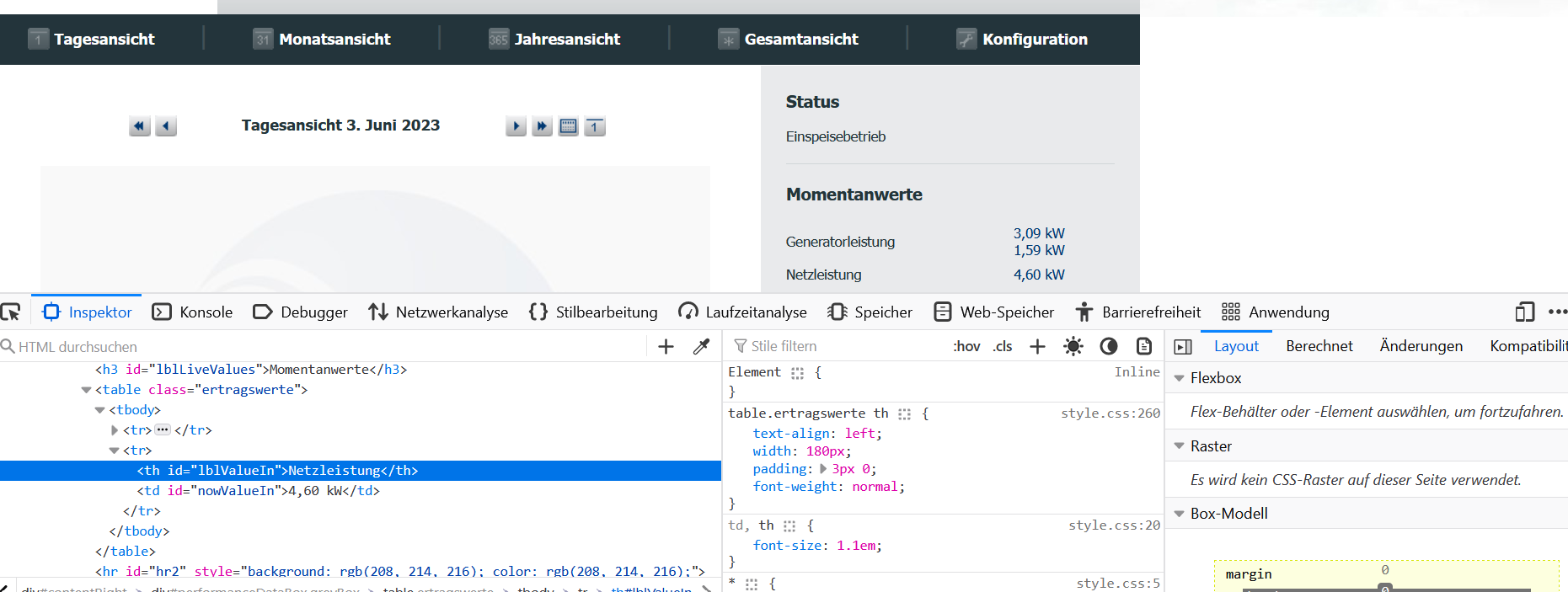Toggle light color scheme simulation (sun icon)
Screen dimensions: 1568x592
coord(1073,346)
